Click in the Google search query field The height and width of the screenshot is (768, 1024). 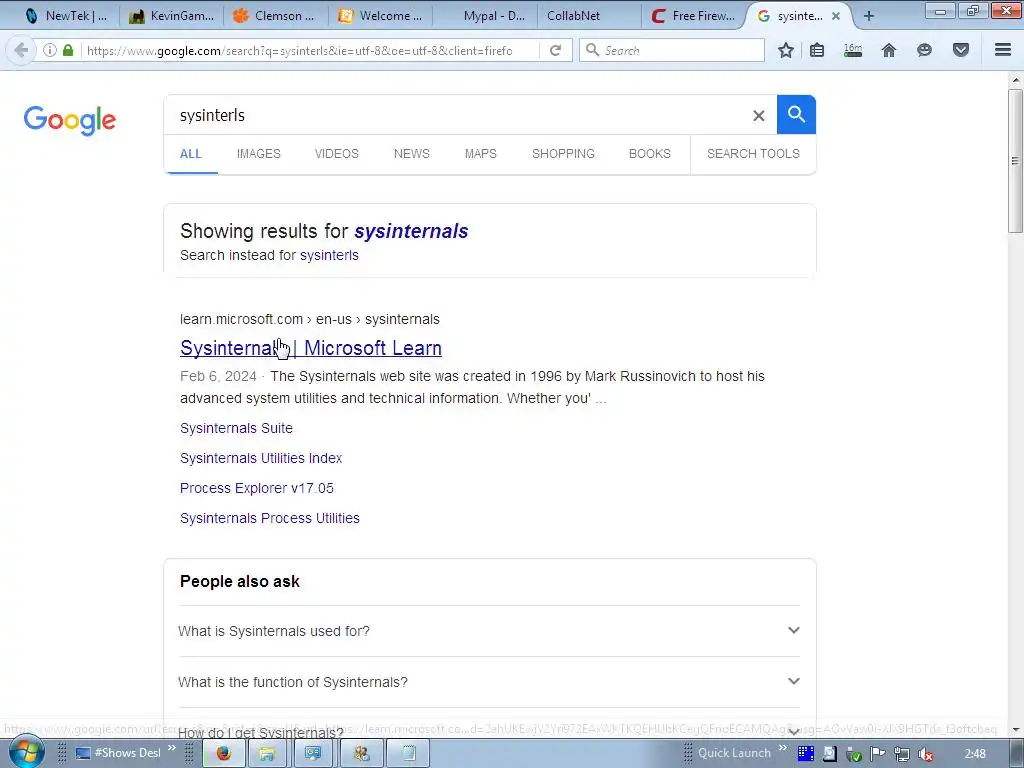[x=457, y=116]
